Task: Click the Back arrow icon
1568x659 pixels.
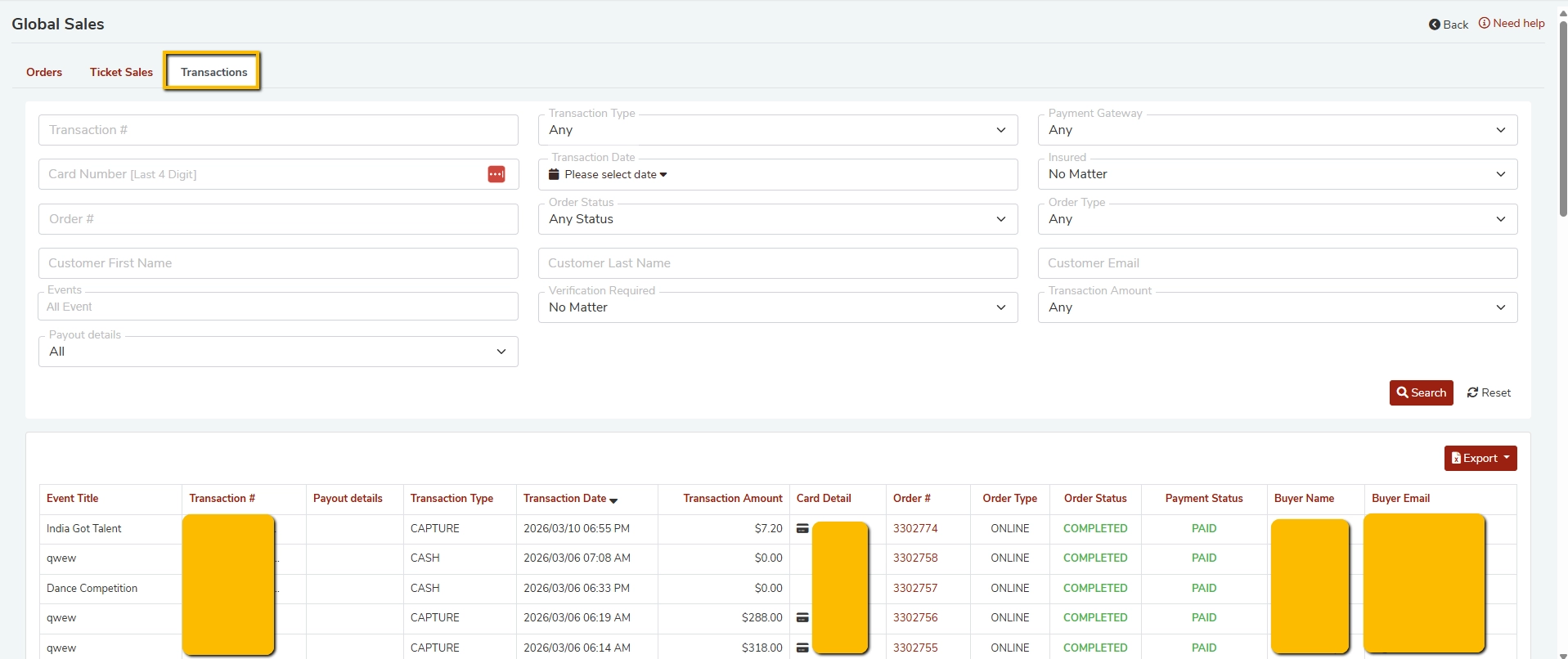Action: pyautogui.click(x=1434, y=25)
